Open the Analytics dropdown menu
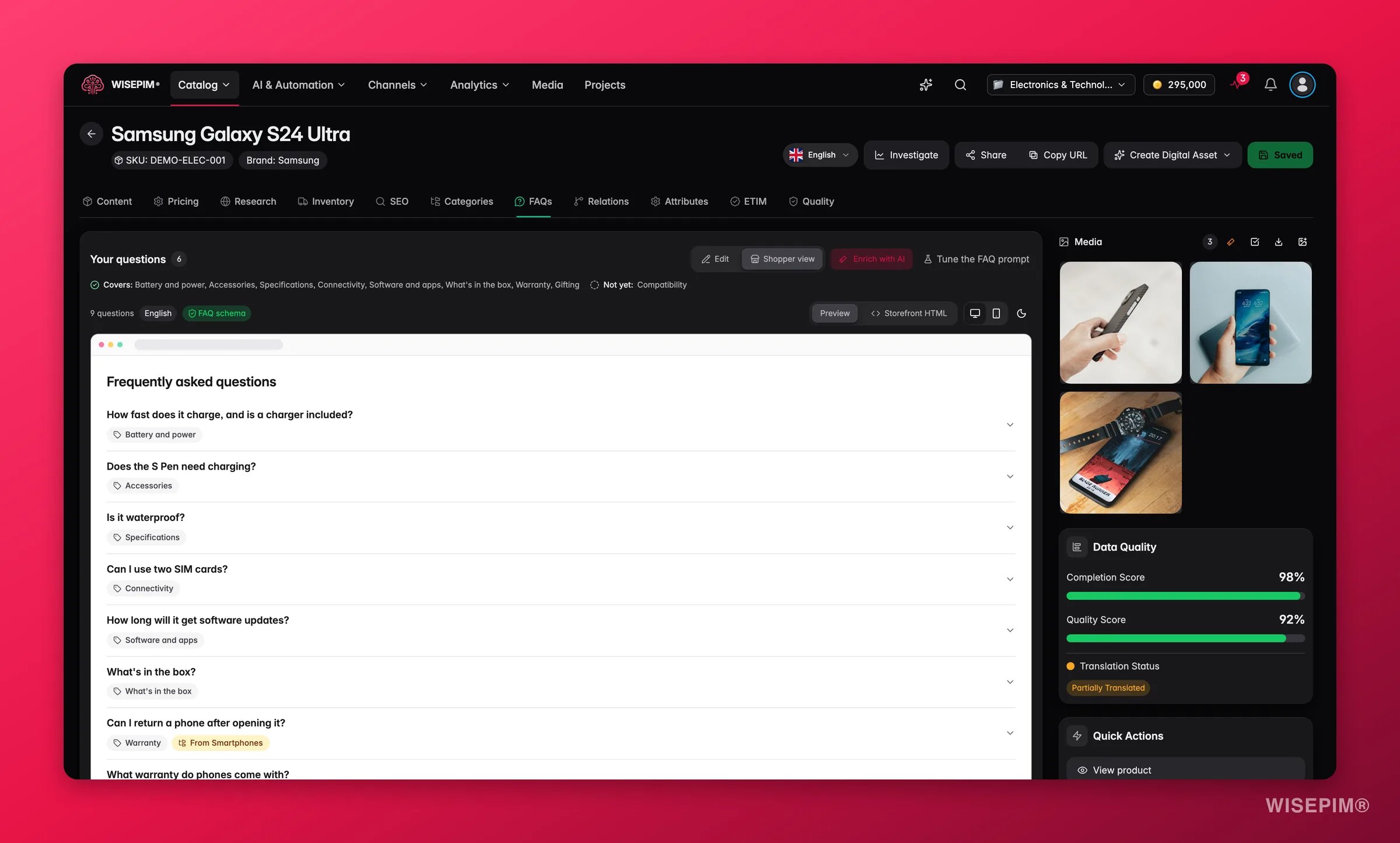 tap(480, 85)
